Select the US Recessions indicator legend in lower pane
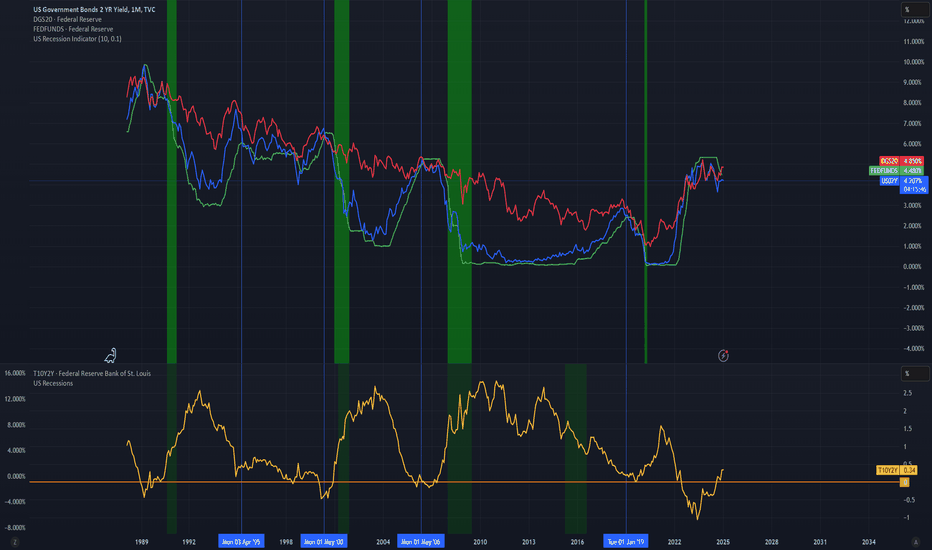The height and width of the screenshot is (550, 932). point(53,384)
